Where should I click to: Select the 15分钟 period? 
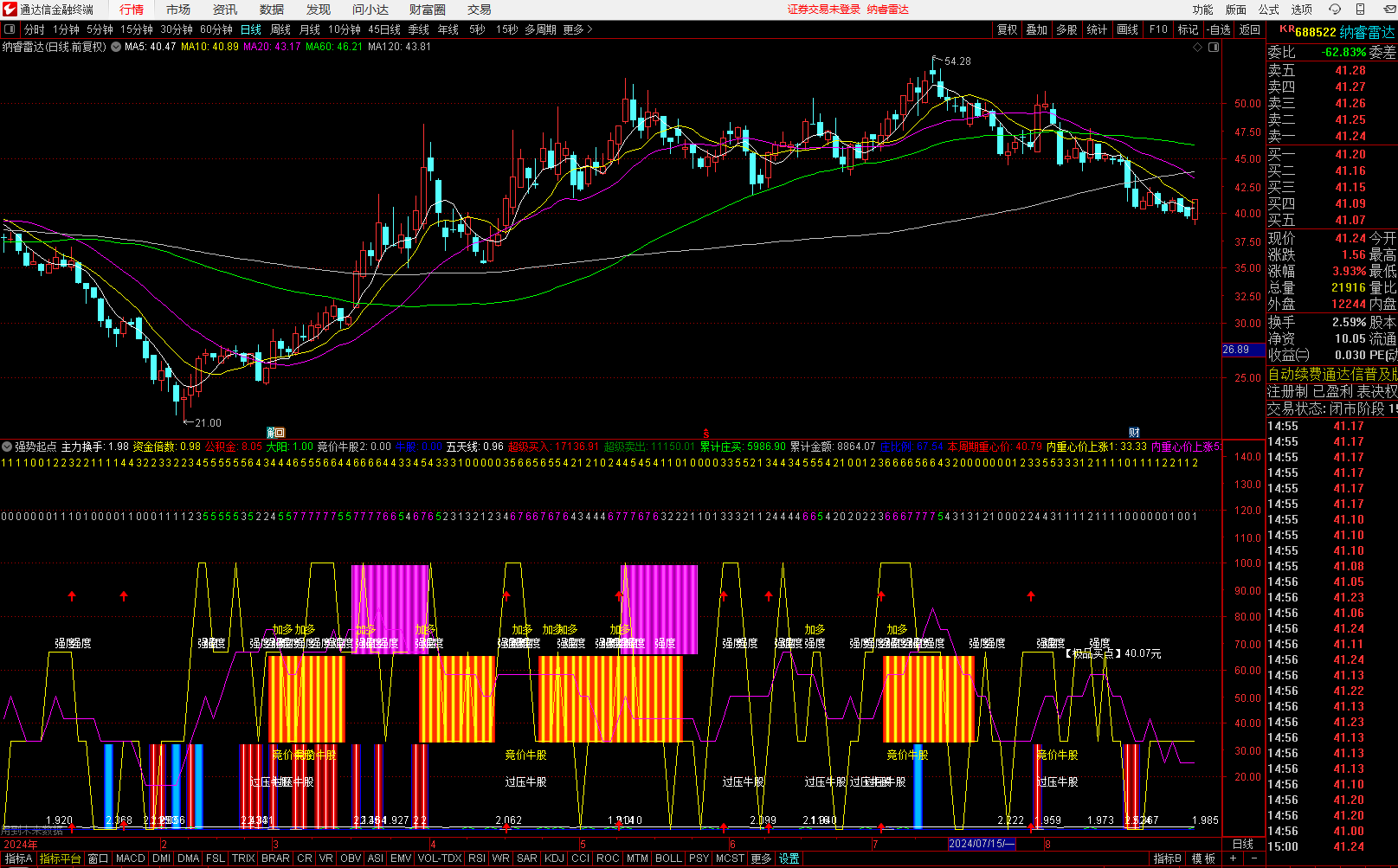pyautogui.click(x=137, y=29)
